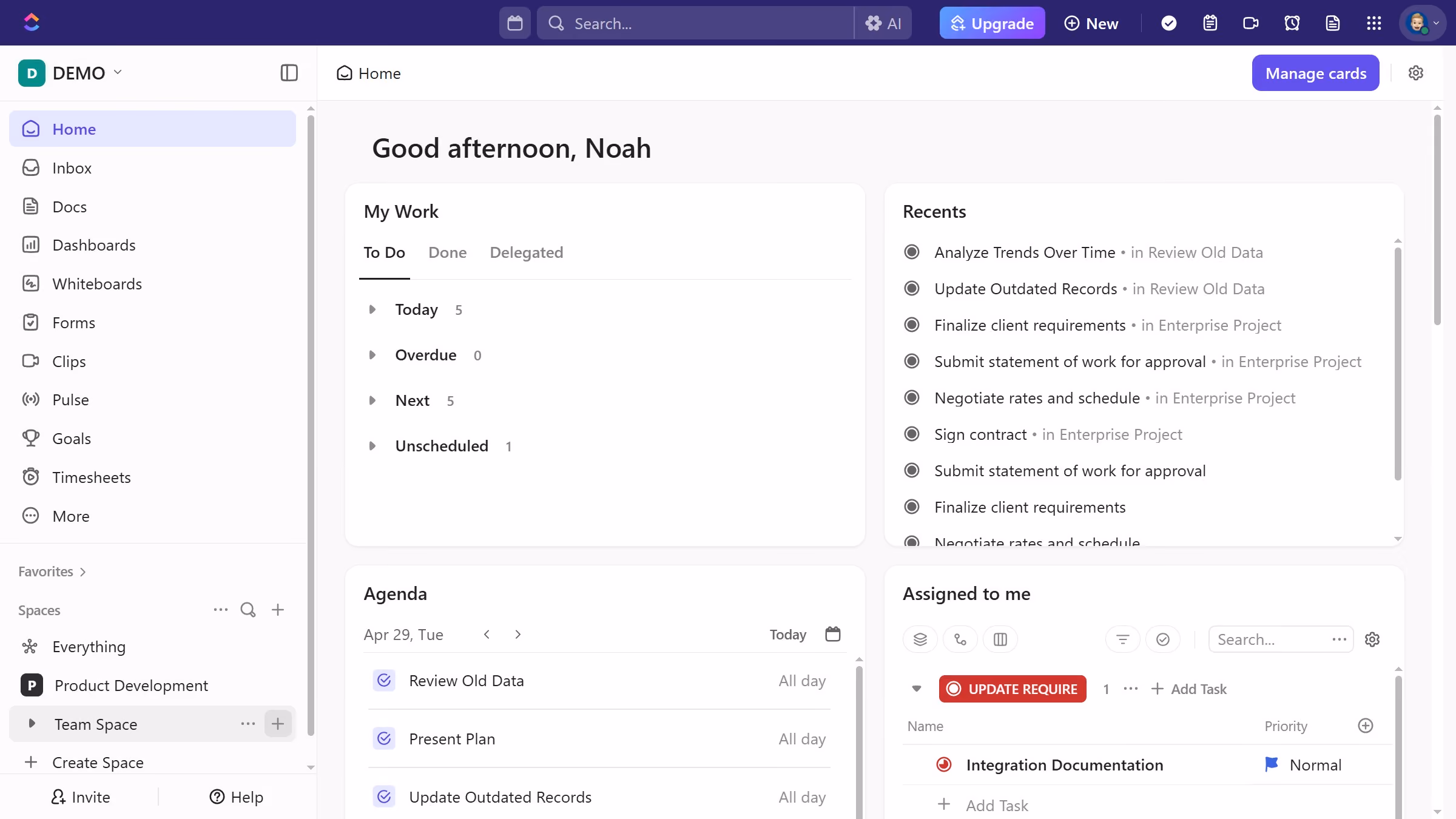Image resolution: width=1456 pixels, height=819 pixels.
Task: Open Spaces ellipsis options
Action: pos(221,610)
